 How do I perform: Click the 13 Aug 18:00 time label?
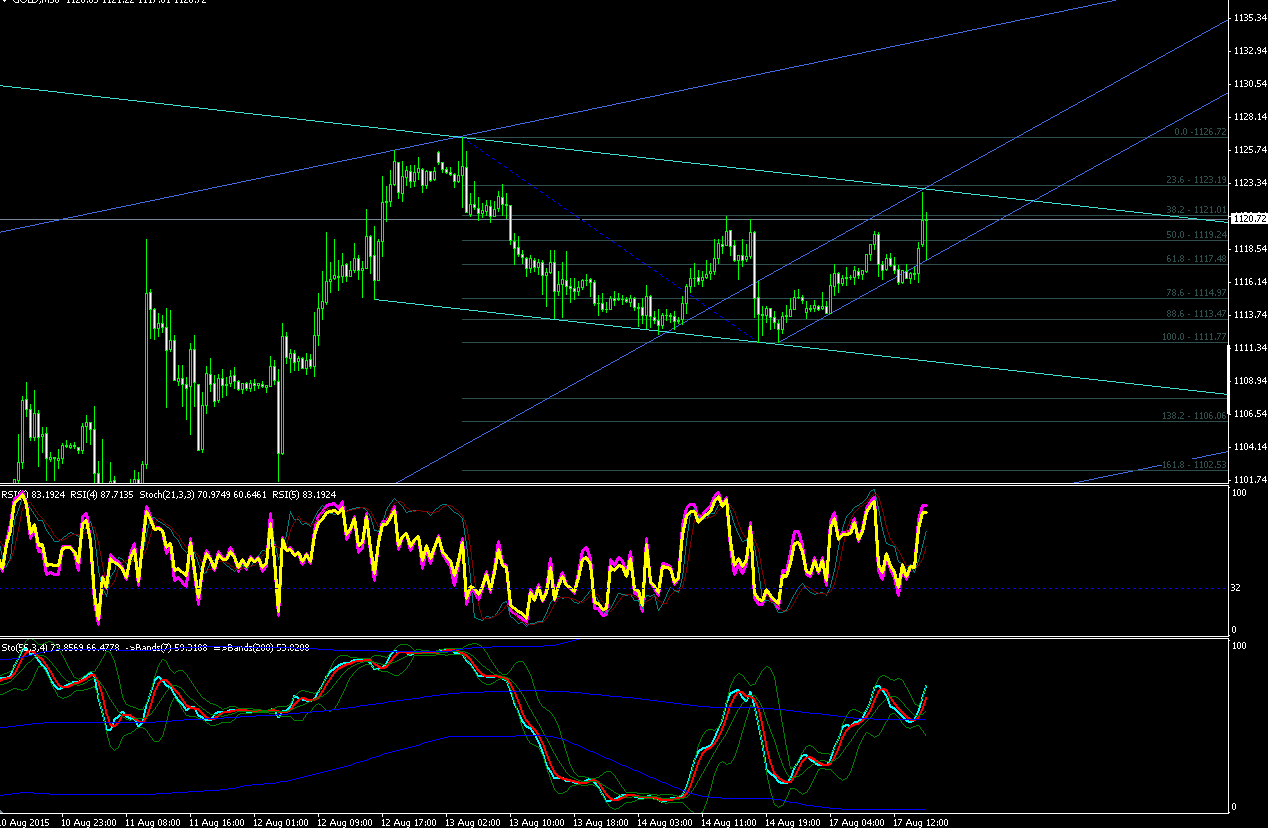(600, 822)
